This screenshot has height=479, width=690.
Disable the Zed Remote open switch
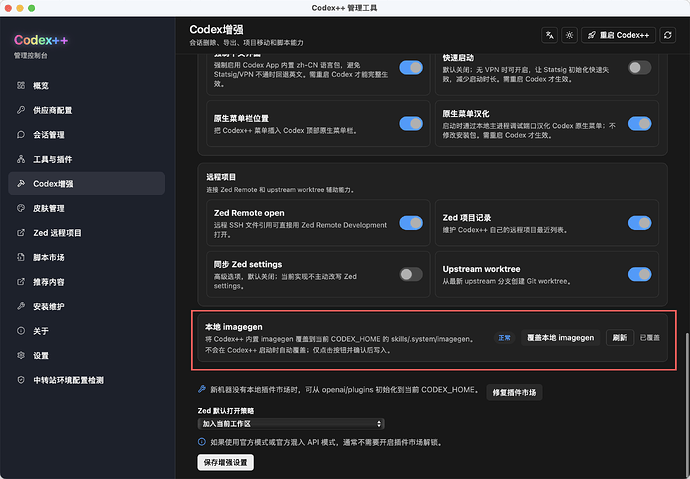(x=411, y=223)
